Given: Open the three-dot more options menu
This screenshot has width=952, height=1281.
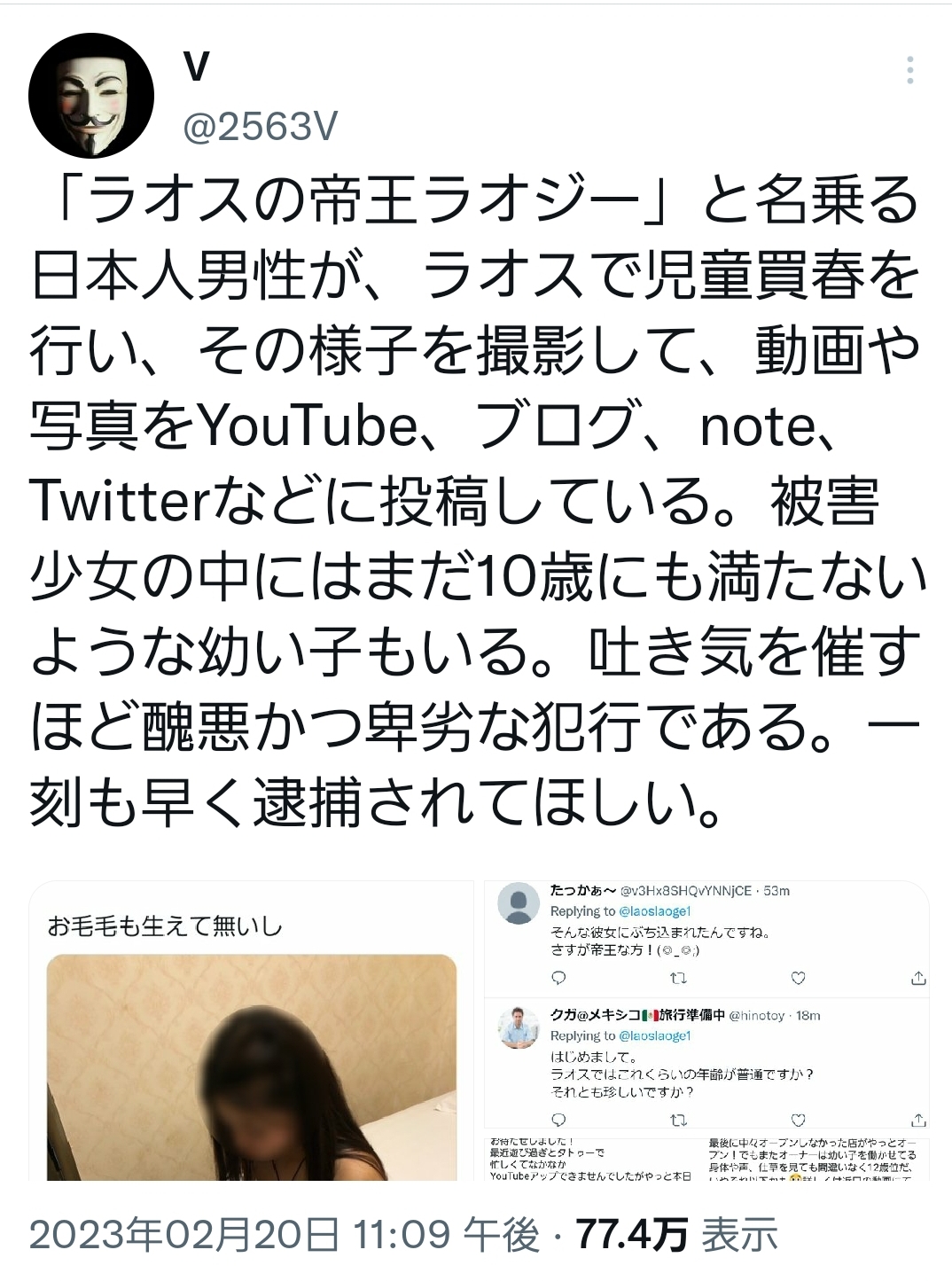Looking at the screenshot, I should (910, 70).
